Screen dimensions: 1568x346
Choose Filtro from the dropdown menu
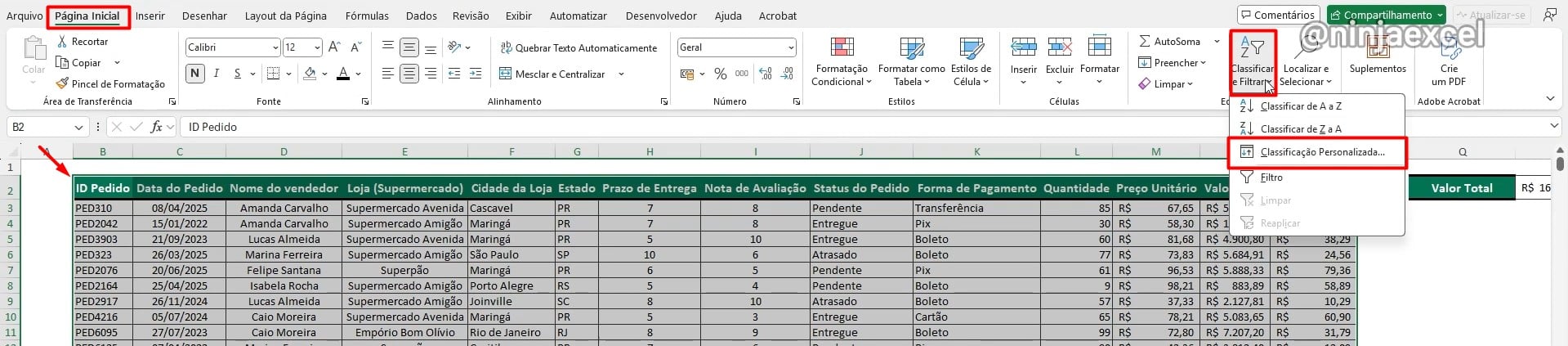coord(1317,177)
